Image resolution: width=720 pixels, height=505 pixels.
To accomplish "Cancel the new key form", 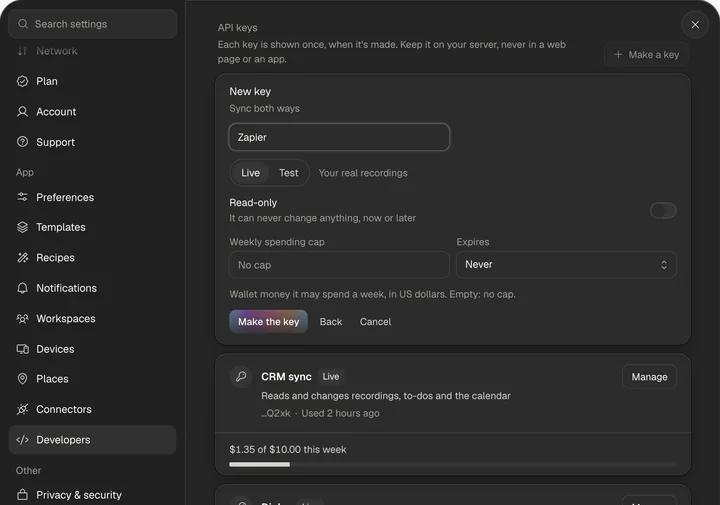I will 375,321.
